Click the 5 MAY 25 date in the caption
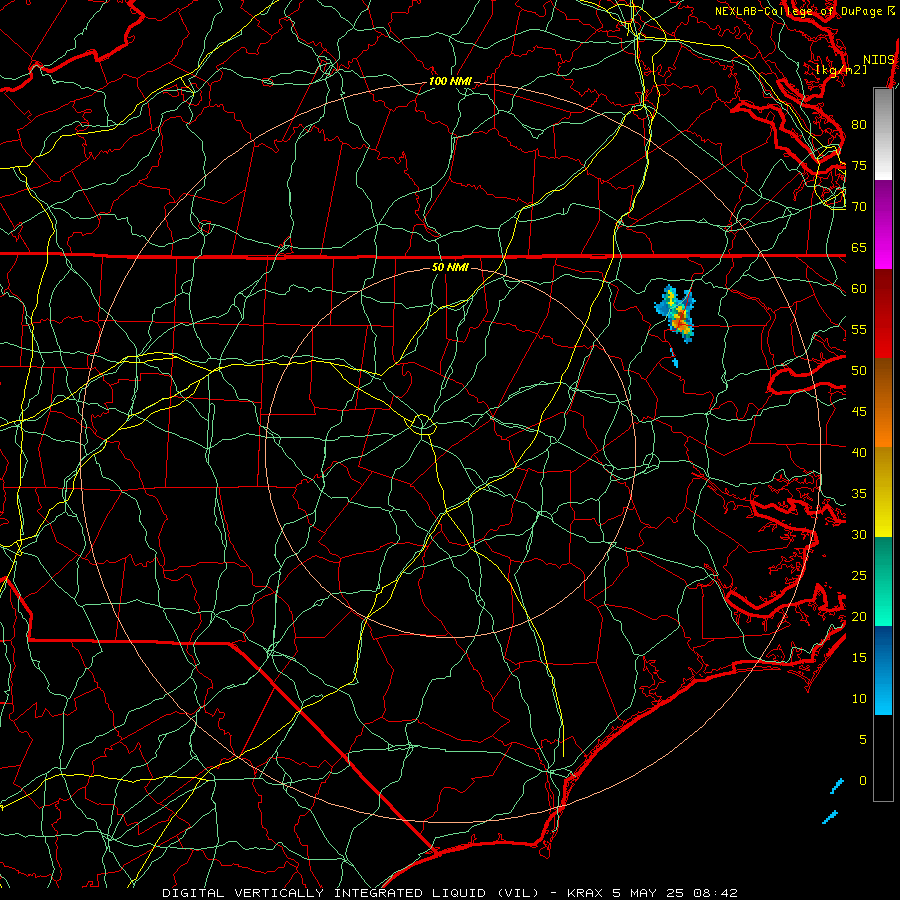900x900 pixels. click(651, 893)
